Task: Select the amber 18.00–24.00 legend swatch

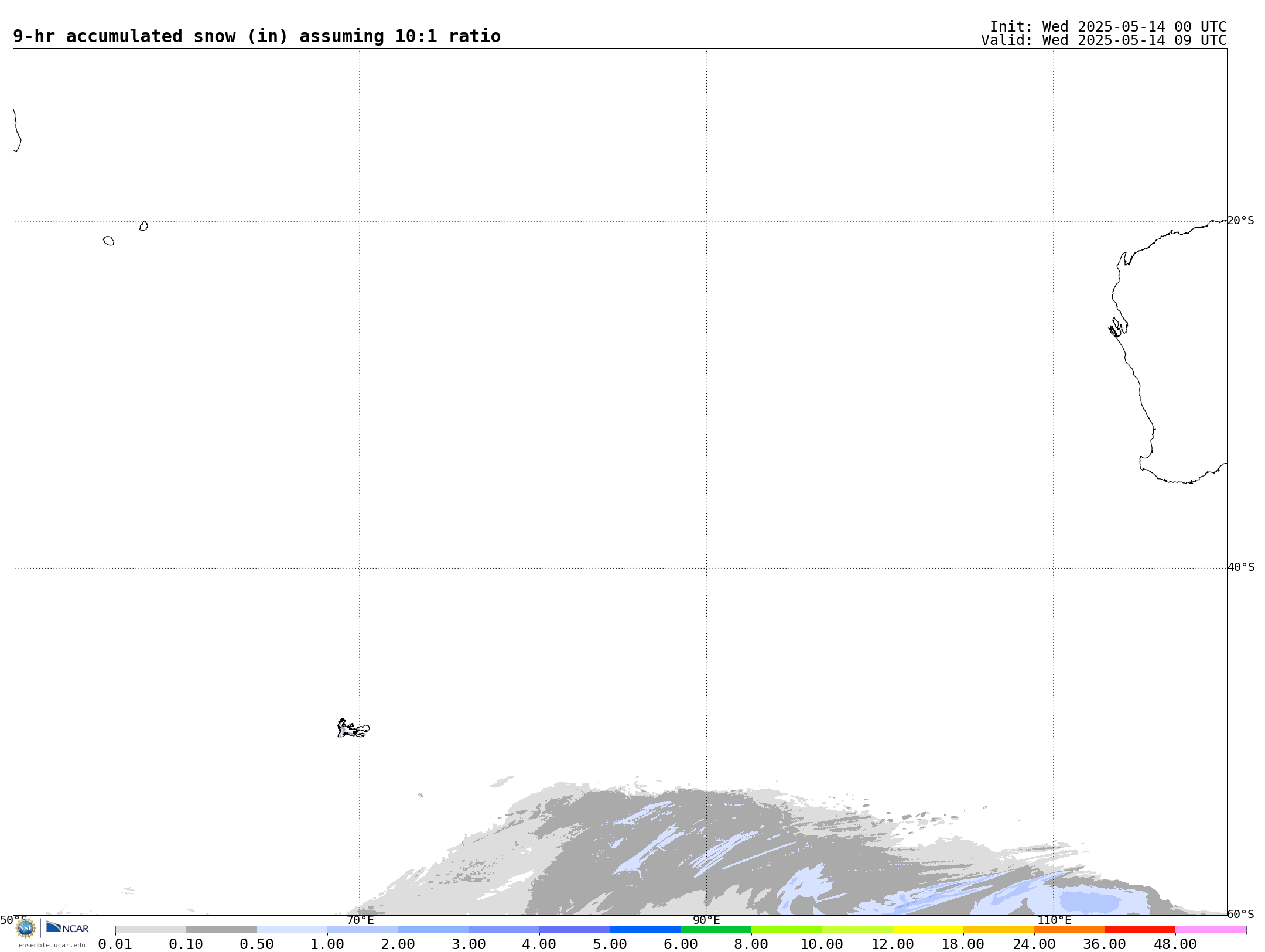Action: pyautogui.click(x=999, y=930)
